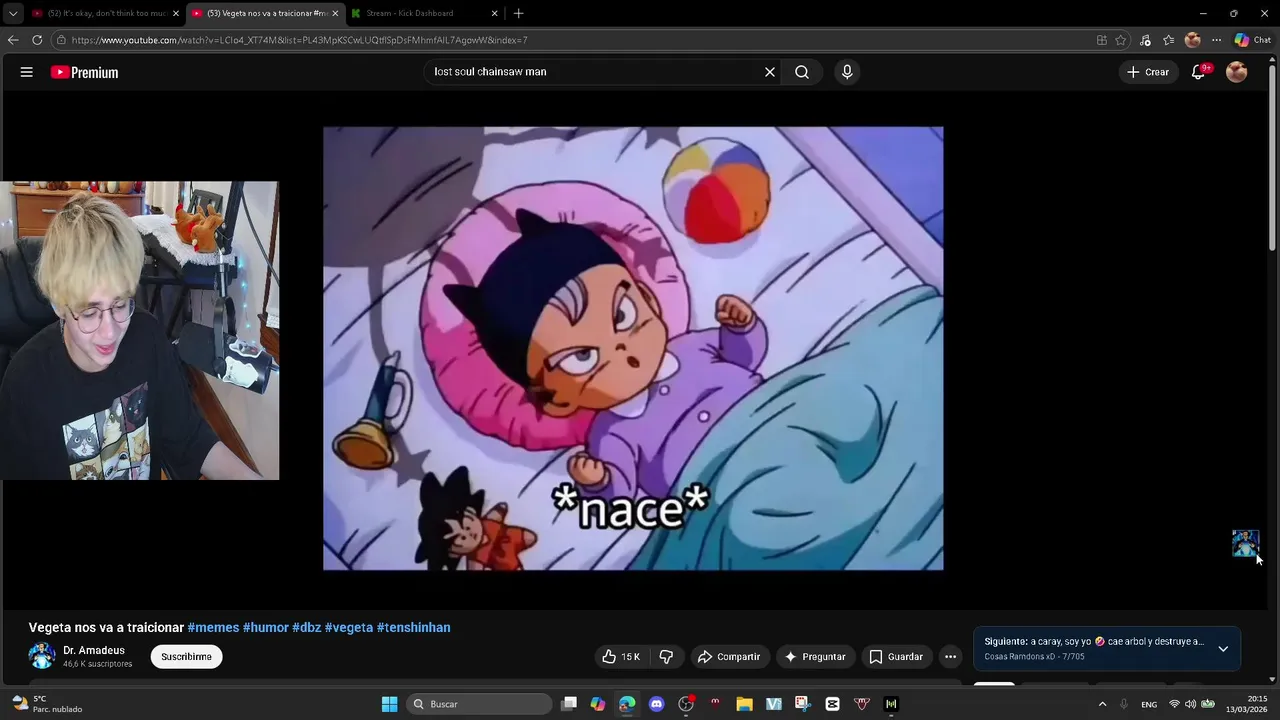Clear the search text with the X
1280x720 pixels.
(770, 72)
